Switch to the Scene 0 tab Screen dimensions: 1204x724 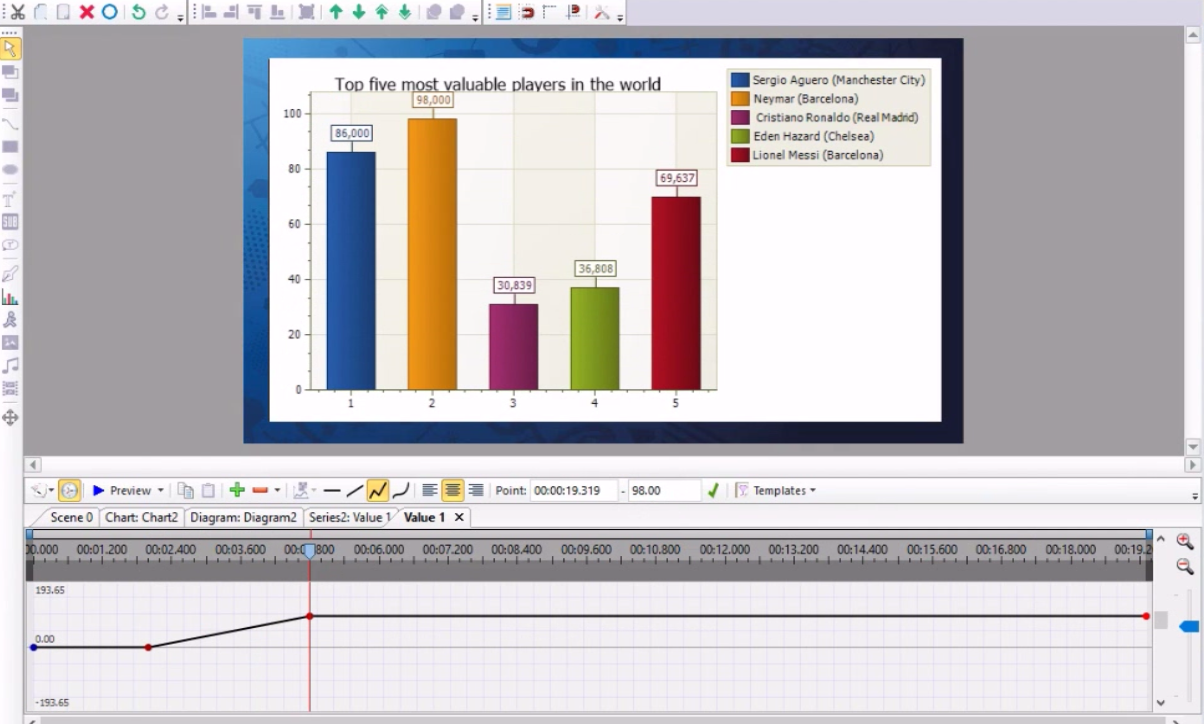coord(71,517)
